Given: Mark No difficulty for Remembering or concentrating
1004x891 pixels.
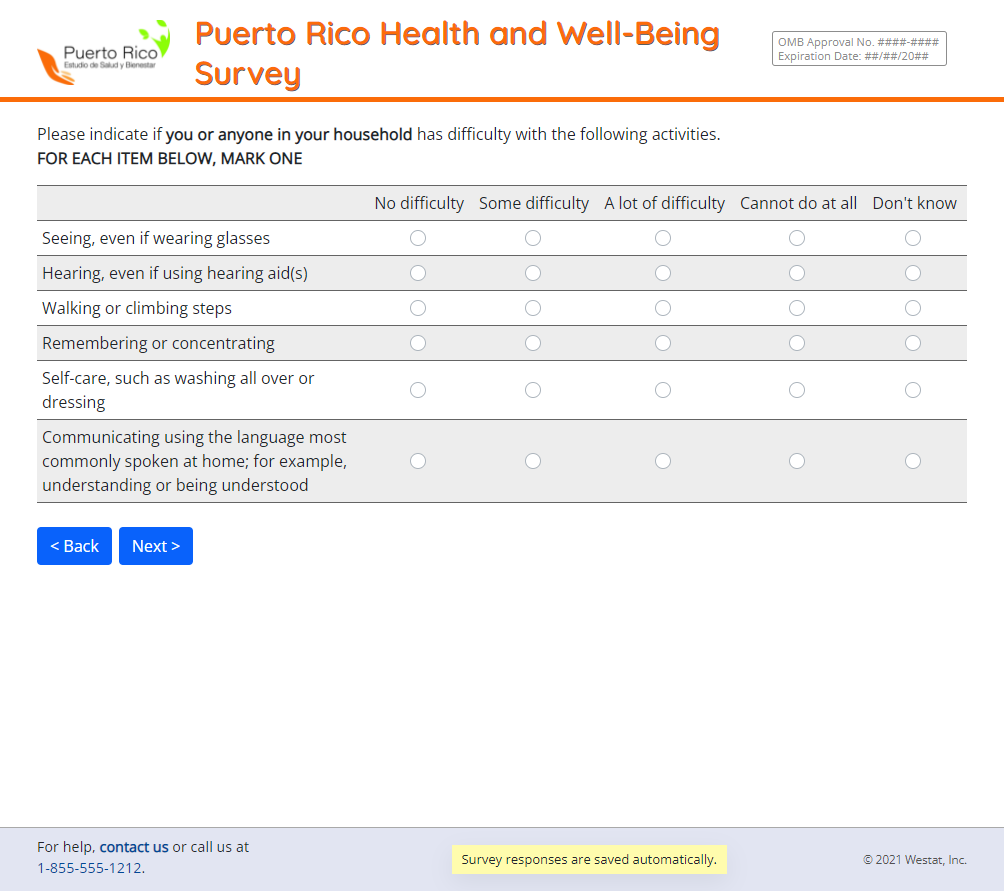Looking at the screenshot, I should click(x=418, y=343).
